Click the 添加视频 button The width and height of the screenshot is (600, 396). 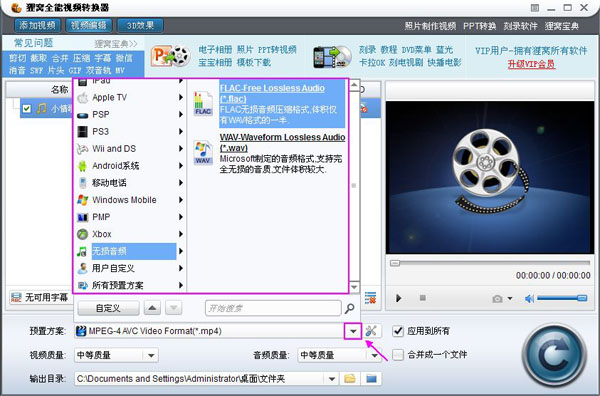point(38,25)
